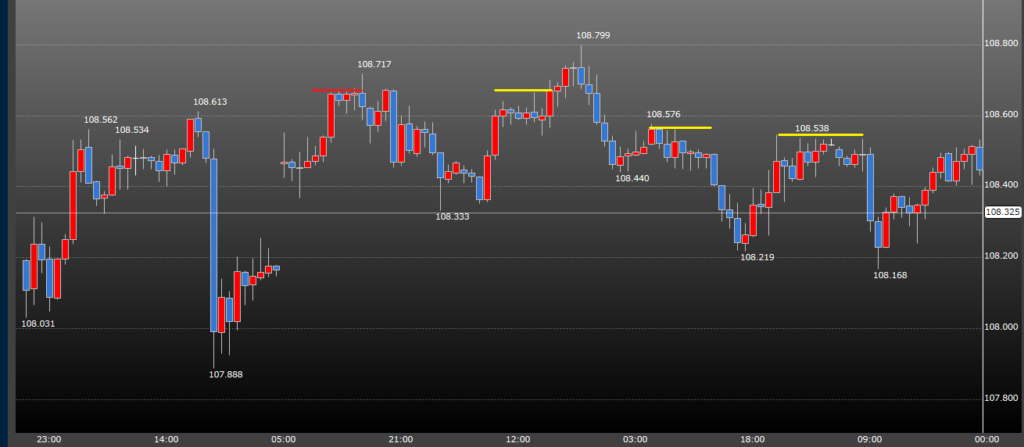The width and height of the screenshot is (1024, 447).
Task: Click the 21:00 time axis label
Action: 400,439
